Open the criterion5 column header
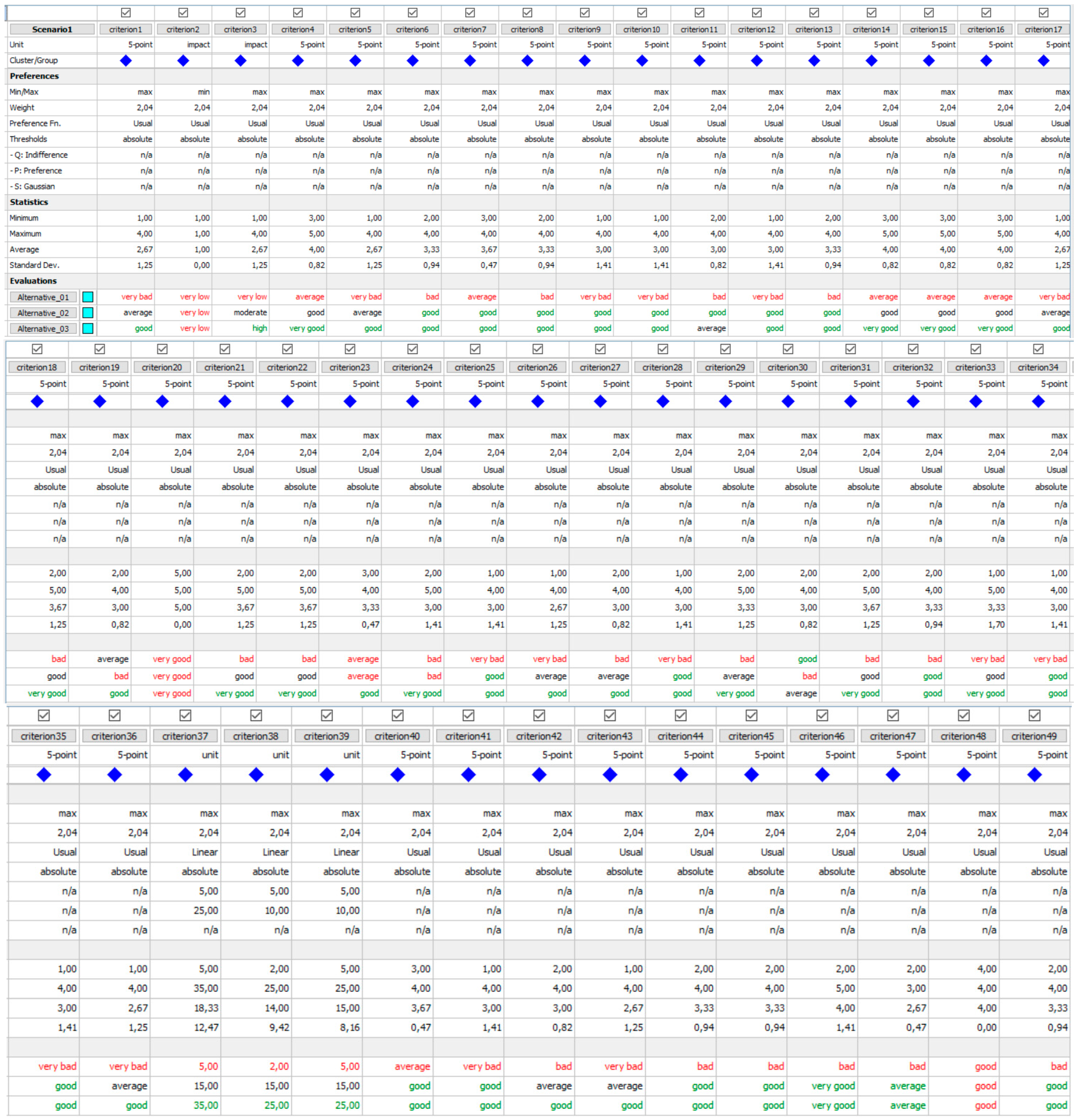1074x1120 pixels. coord(355,29)
